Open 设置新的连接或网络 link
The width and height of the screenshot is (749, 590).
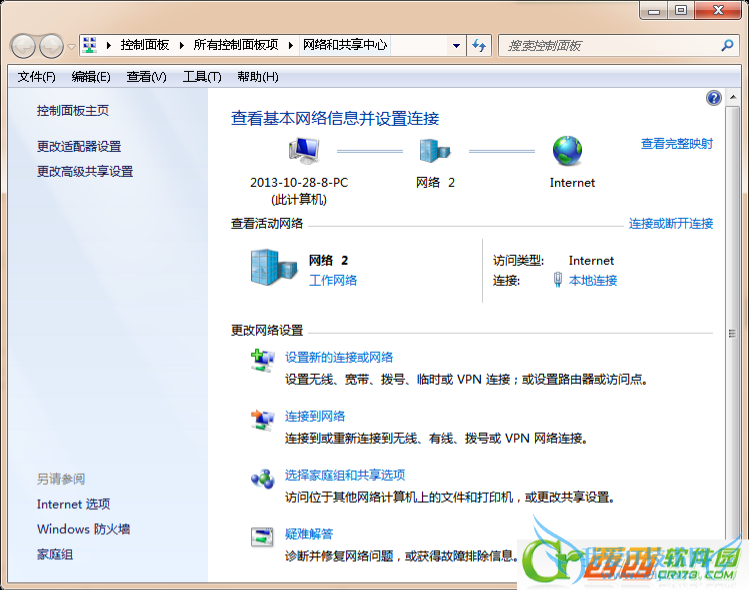click(339, 357)
